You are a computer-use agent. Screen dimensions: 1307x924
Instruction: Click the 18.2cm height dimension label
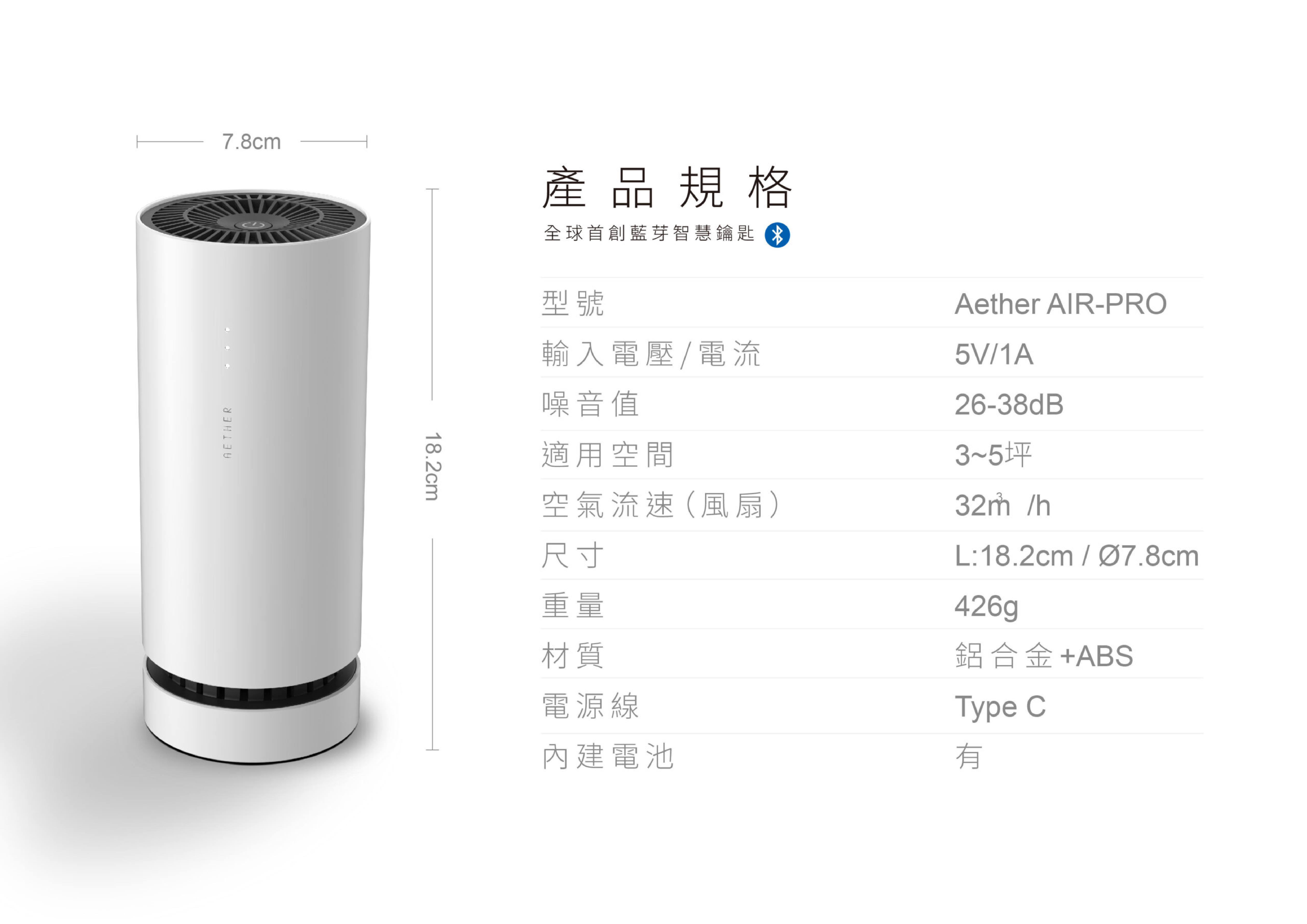click(433, 467)
